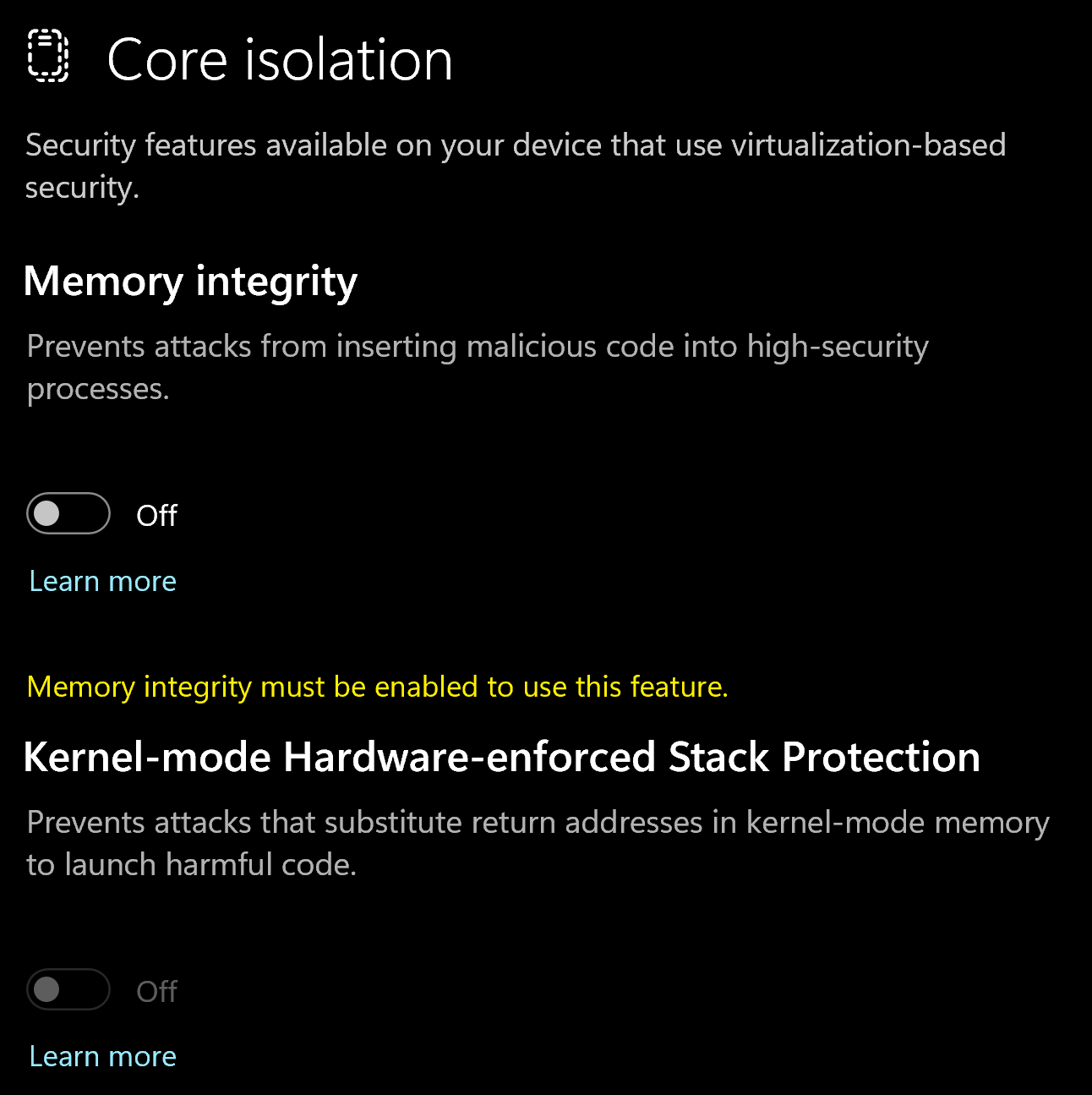The width and height of the screenshot is (1092, 1095).
Task: Open Learn more under Kernel-mode Stack Protection
Action: 102,1057
